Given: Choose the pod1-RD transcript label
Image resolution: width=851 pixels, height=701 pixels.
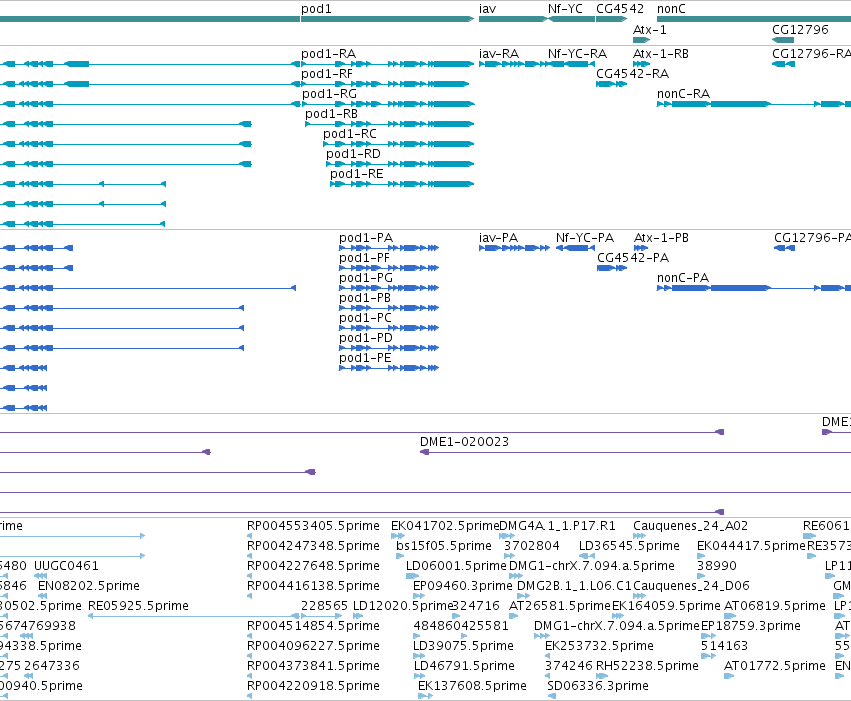Looking at the screenshot, I should (x=353, y=154).
